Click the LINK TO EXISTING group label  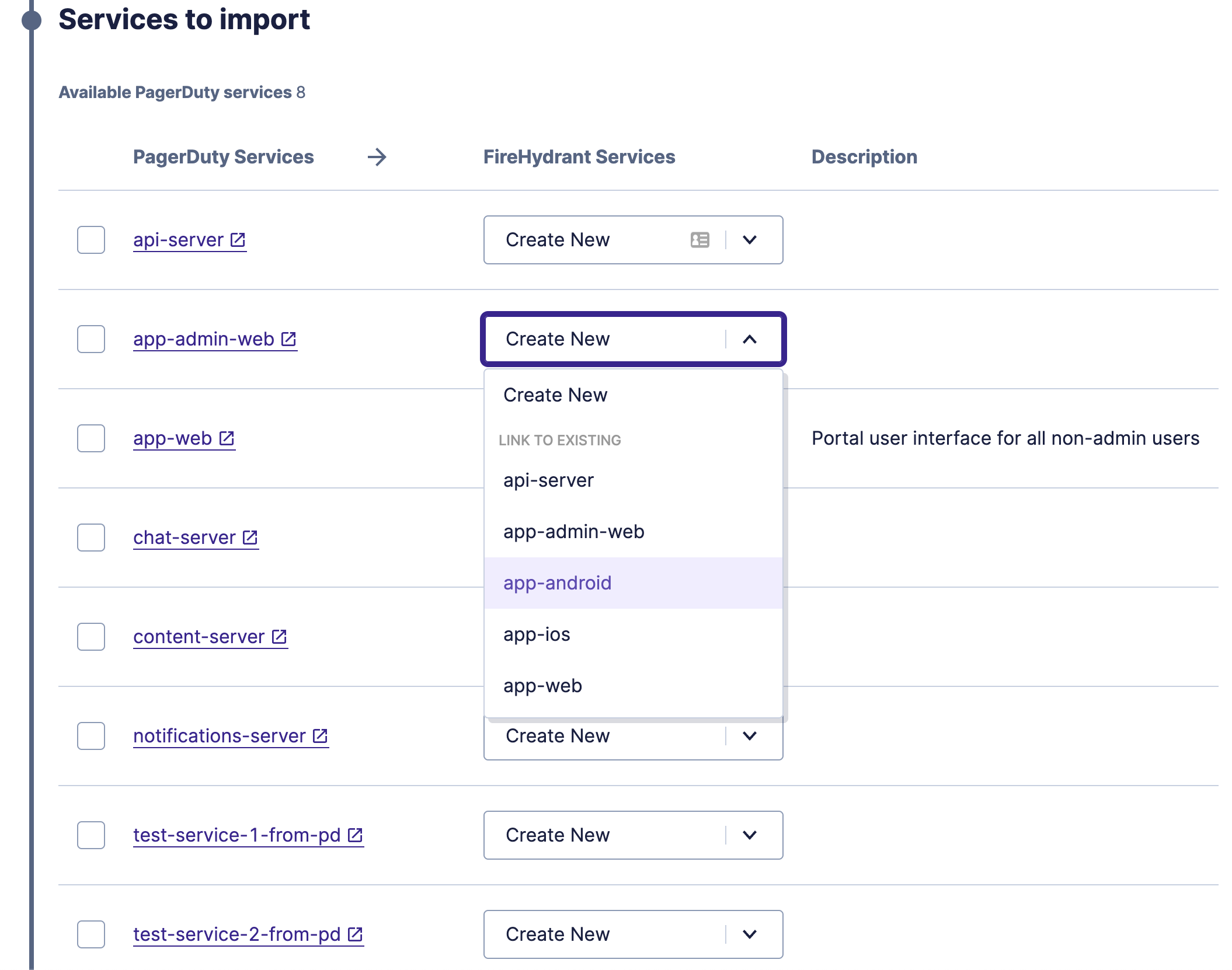[560, 440]
